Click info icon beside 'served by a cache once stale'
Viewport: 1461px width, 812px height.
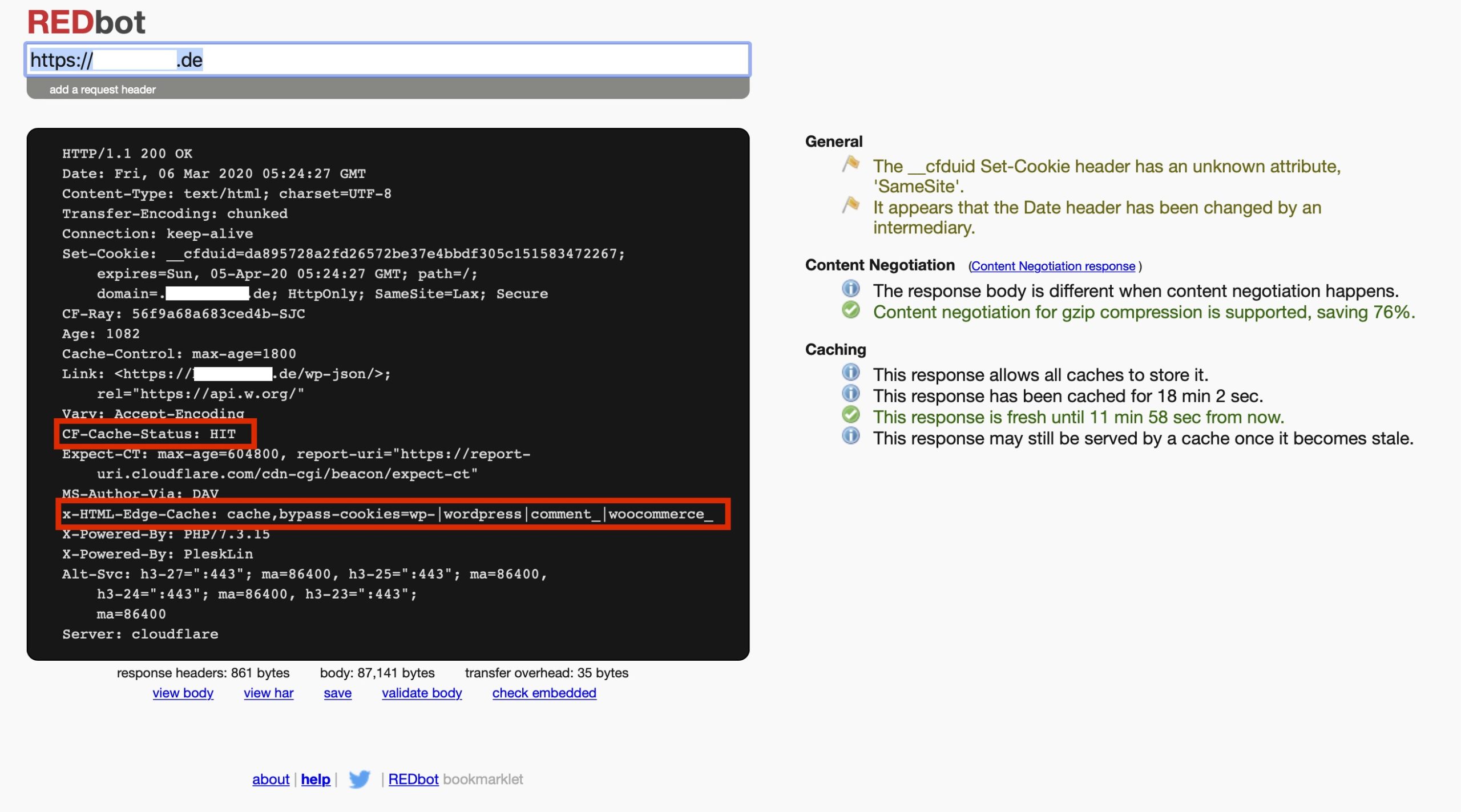pos(850,435)
